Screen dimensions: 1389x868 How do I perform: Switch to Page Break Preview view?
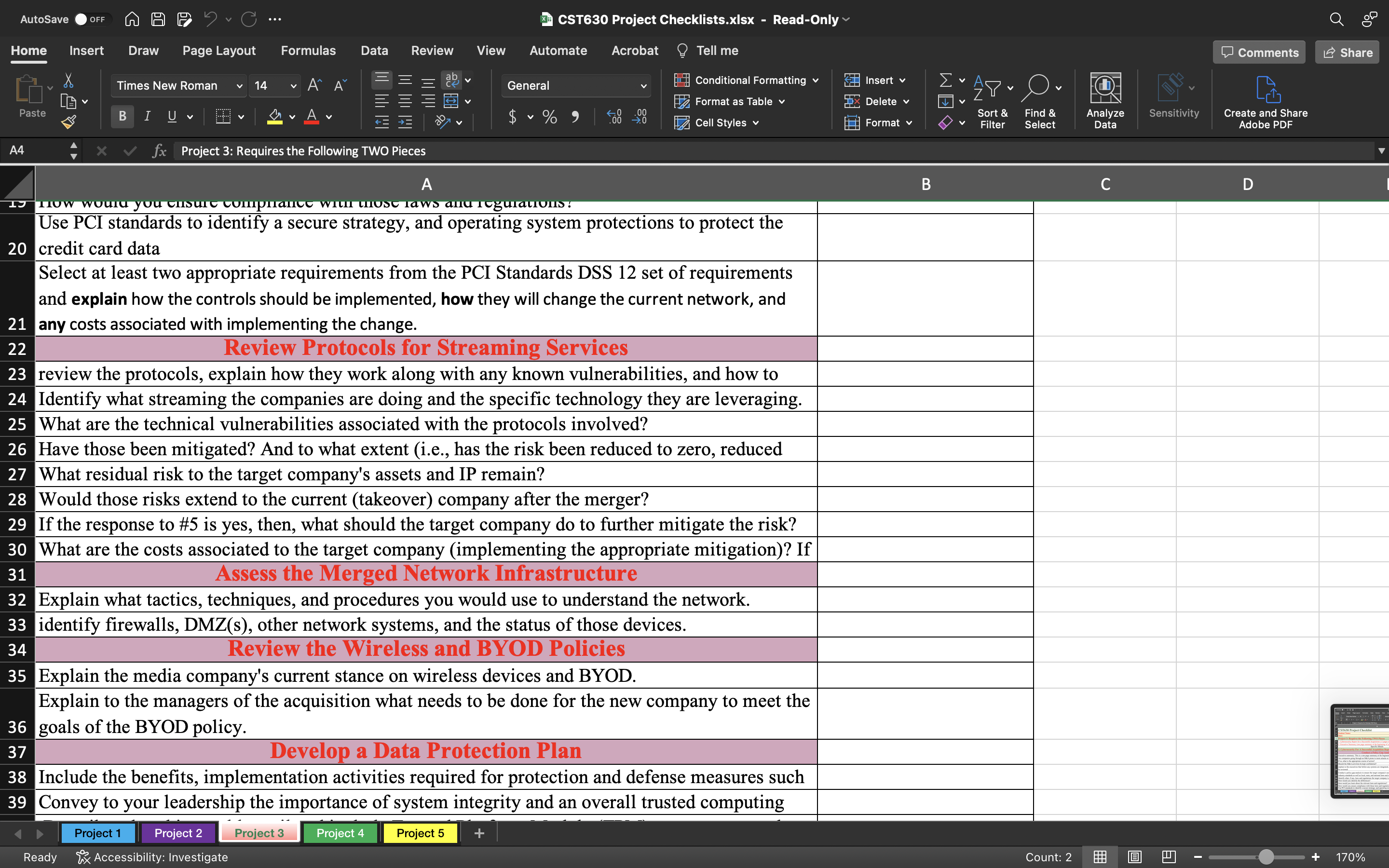1169,857
